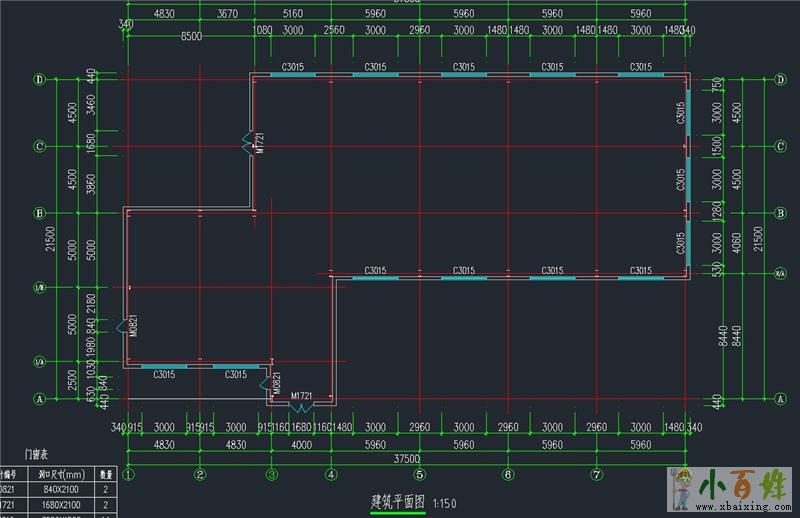Click axis bubble B on the left side
800x518 pixels.
coord(40,213)
